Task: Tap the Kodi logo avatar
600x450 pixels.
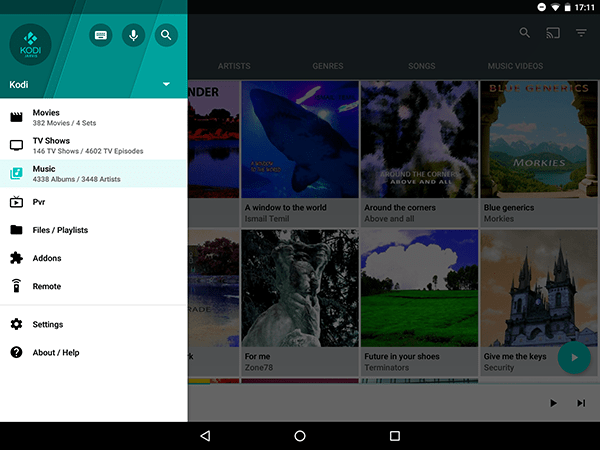Action: [x=30, y=44]
